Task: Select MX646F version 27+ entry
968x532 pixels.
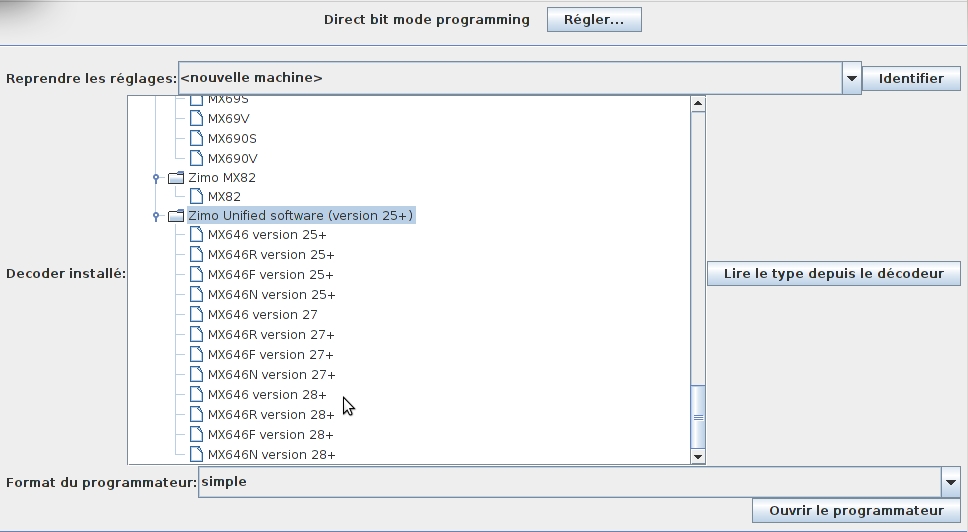Action: coord(270,355)
